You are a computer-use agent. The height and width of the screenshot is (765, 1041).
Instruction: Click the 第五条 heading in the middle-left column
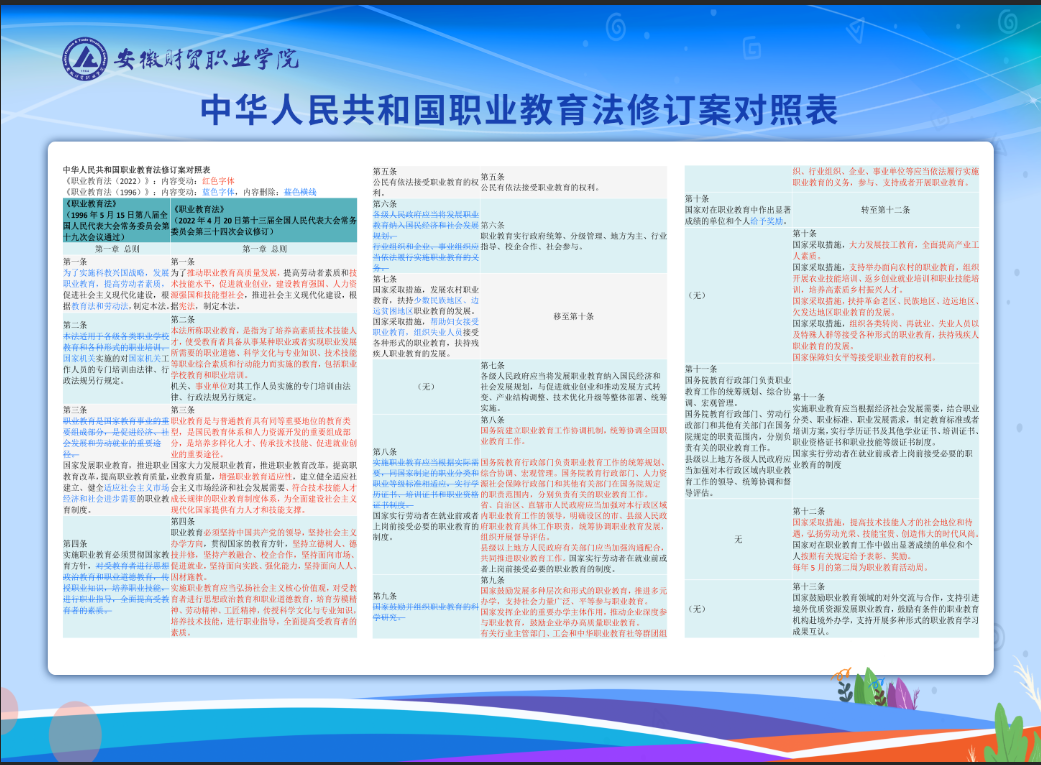[x=385, y=173]
